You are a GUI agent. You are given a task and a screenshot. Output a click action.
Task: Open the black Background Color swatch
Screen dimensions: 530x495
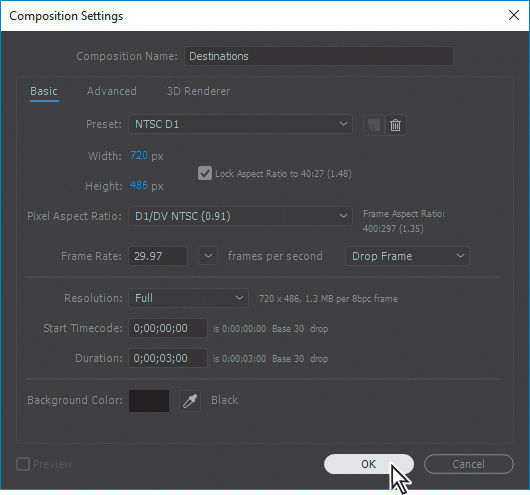pyautogui.click(x=149, y=401)
